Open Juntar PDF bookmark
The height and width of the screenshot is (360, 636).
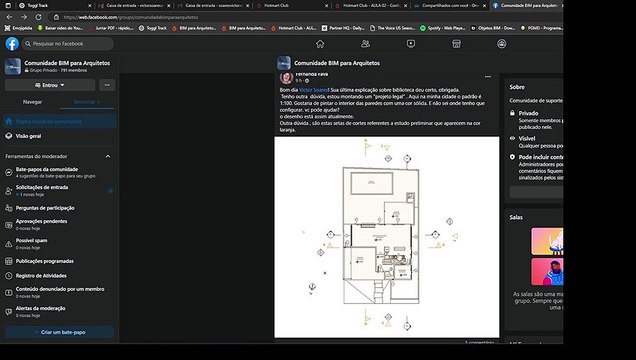(x=111, y=28)
